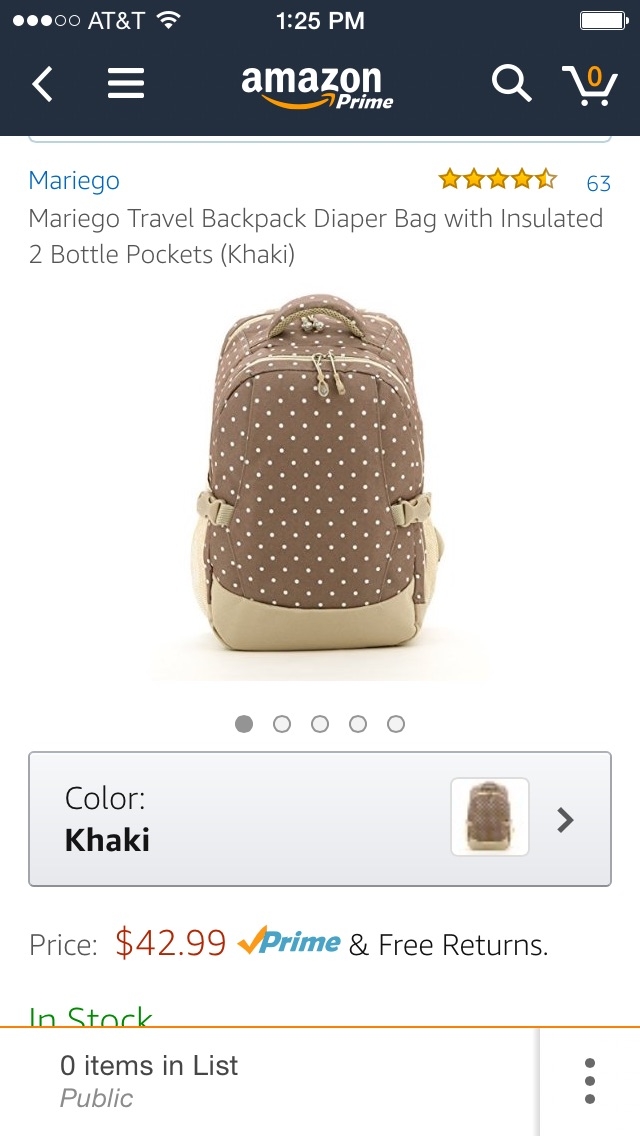Tap the star rating icons
This screenshot has height=1136, width=640.
click(x=498, y=179)
